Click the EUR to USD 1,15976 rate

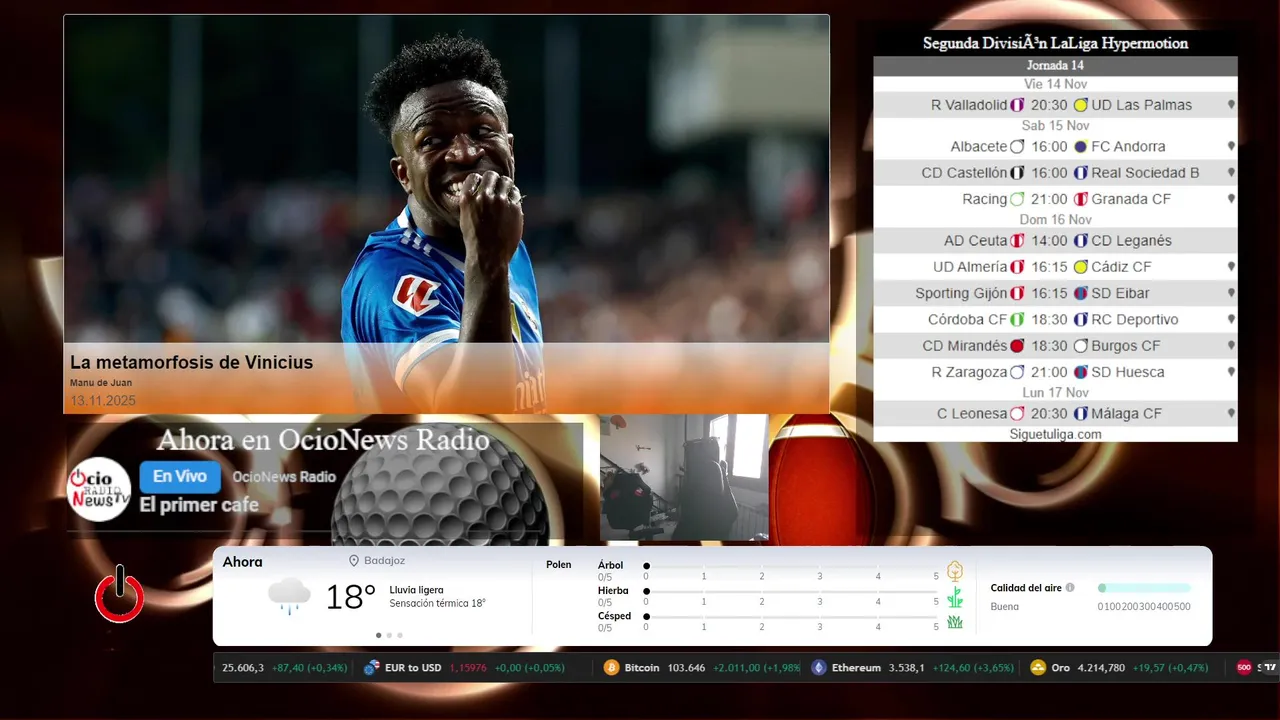pyautogui.click(x=467, y=668)
